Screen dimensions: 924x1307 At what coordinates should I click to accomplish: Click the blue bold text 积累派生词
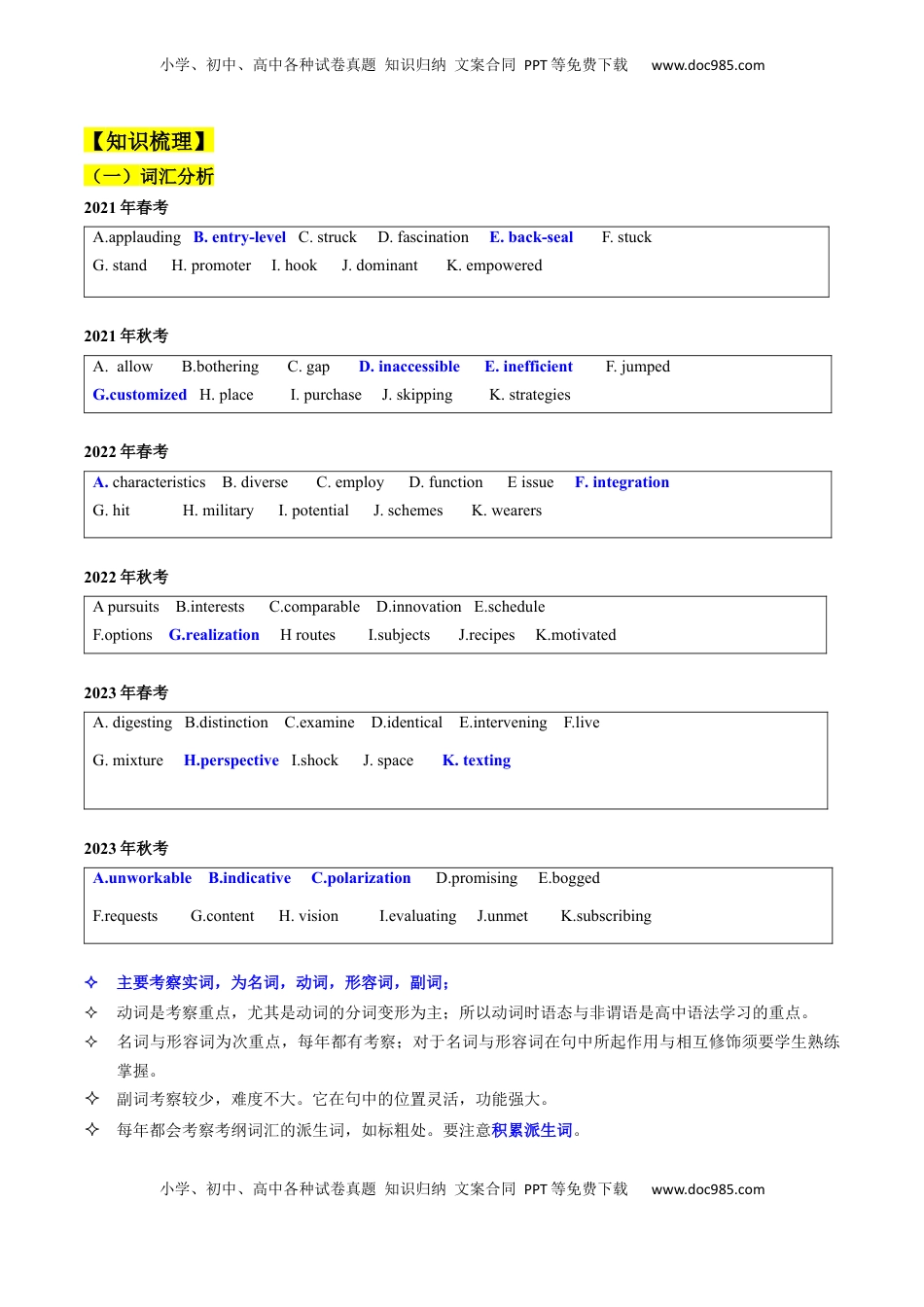pos(531,1130)
